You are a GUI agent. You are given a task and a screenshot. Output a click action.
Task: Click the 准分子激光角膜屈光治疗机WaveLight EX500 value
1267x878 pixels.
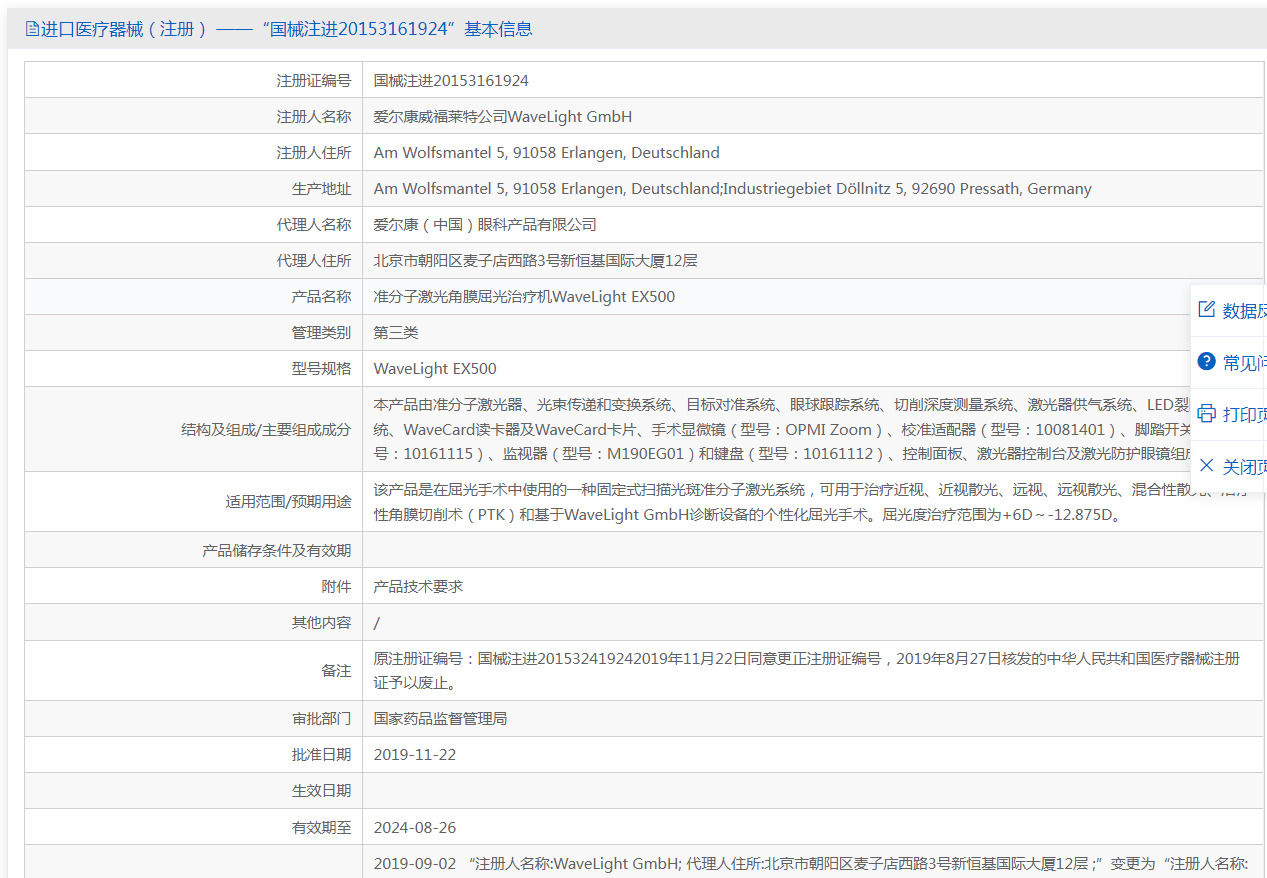524,297
